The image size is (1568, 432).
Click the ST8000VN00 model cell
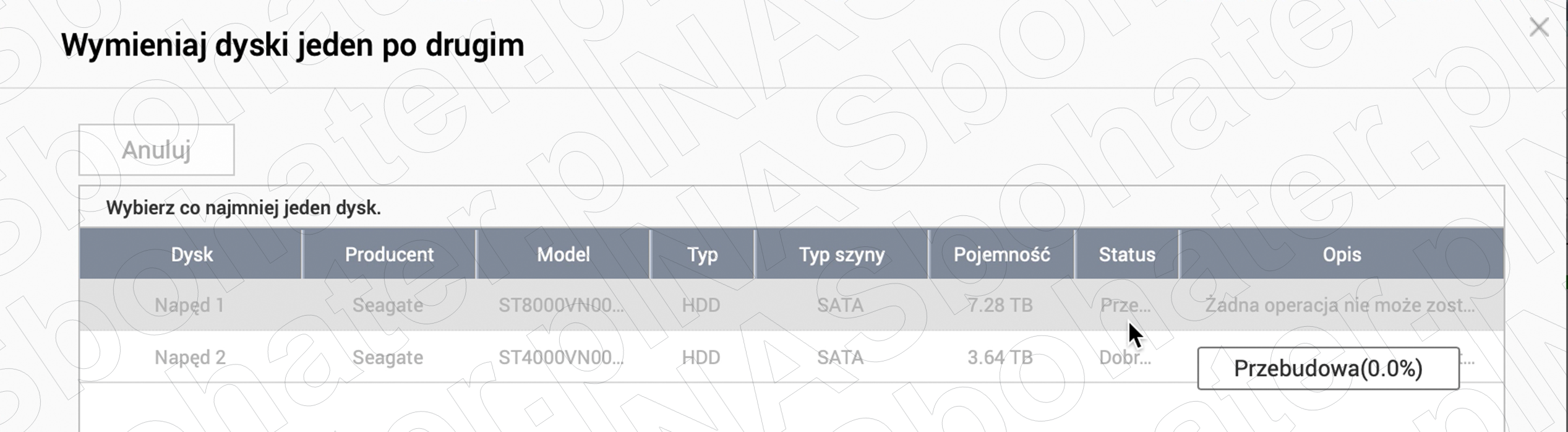561,305
